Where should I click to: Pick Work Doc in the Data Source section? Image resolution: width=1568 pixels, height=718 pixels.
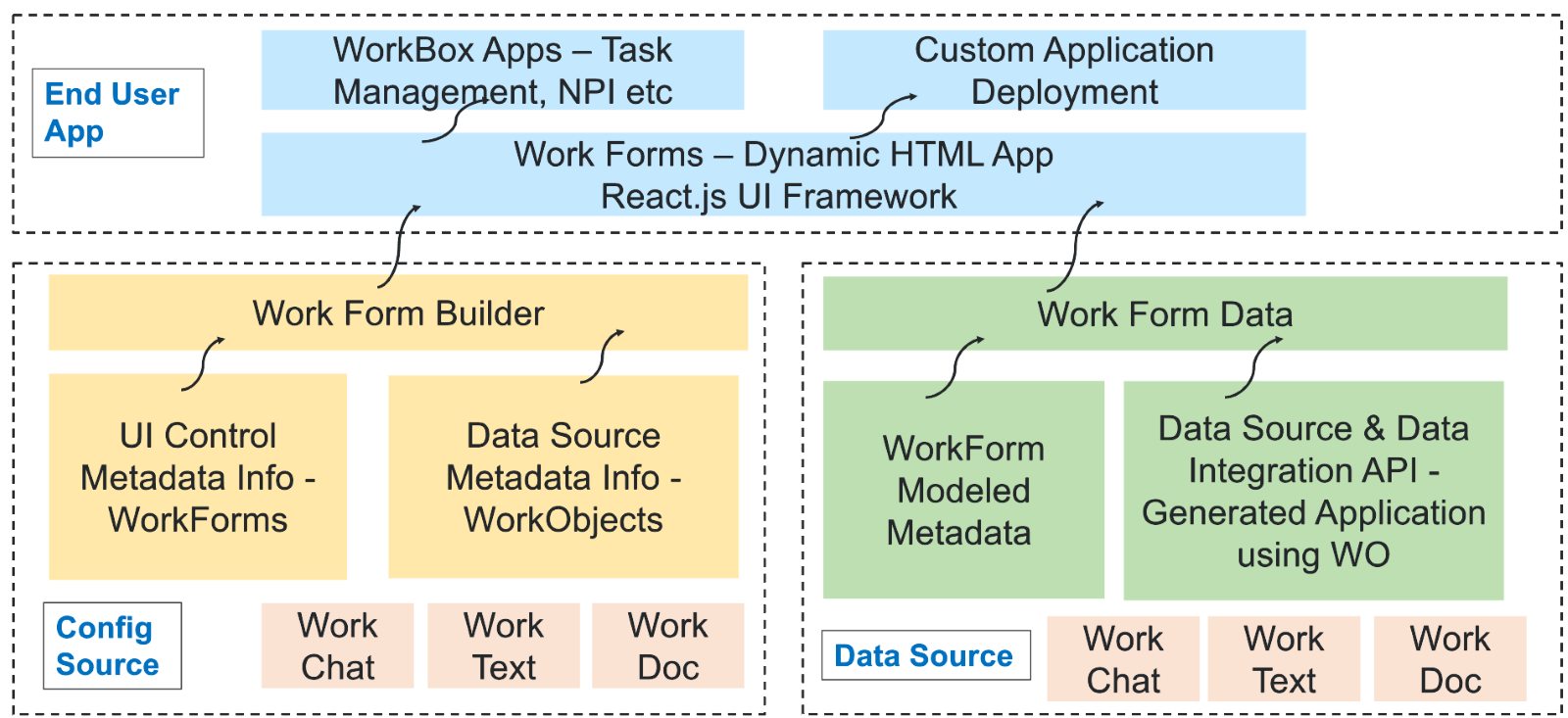[x=1449, y=658]
